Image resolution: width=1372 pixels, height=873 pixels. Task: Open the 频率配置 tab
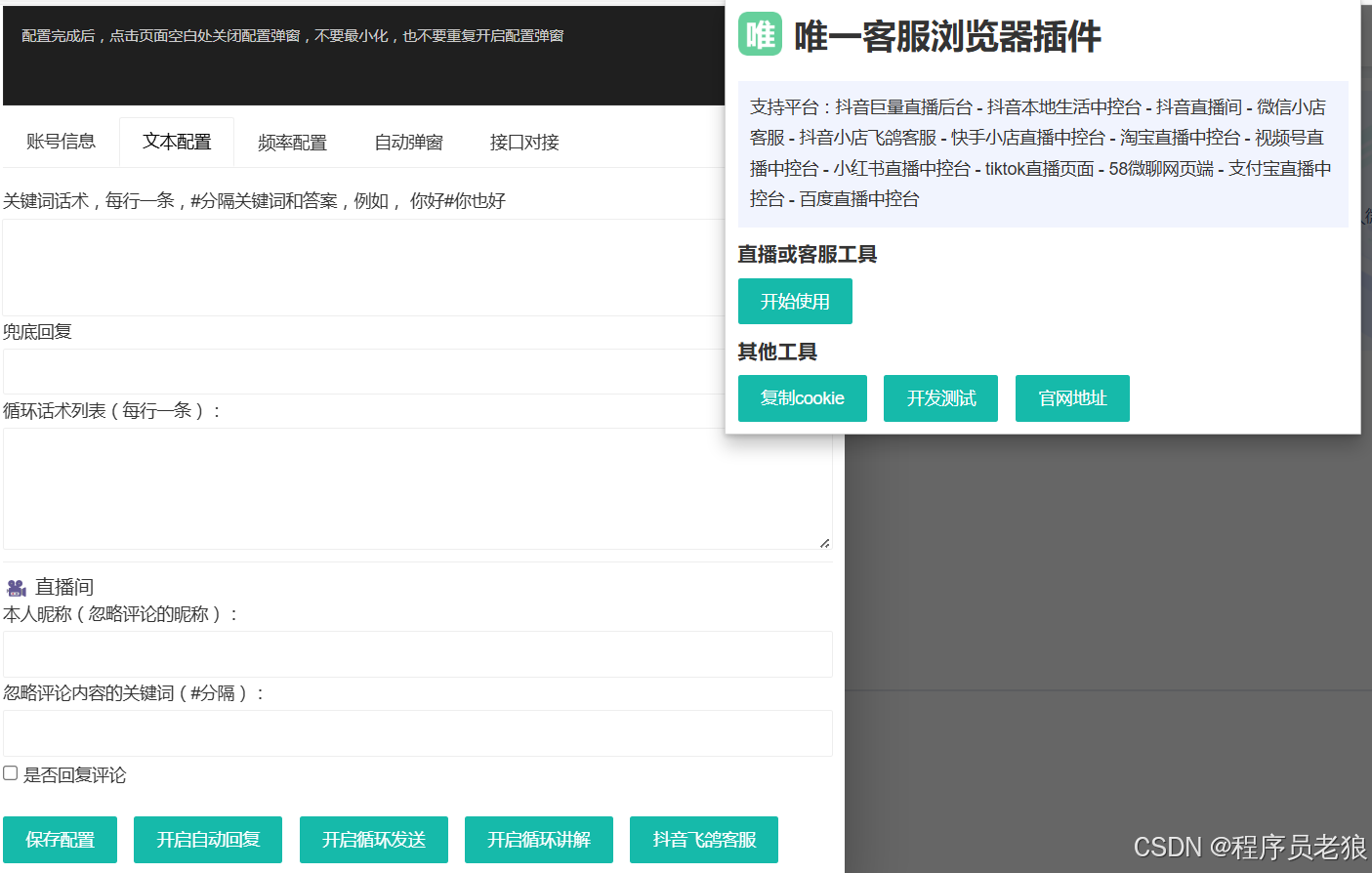point(292,143)
